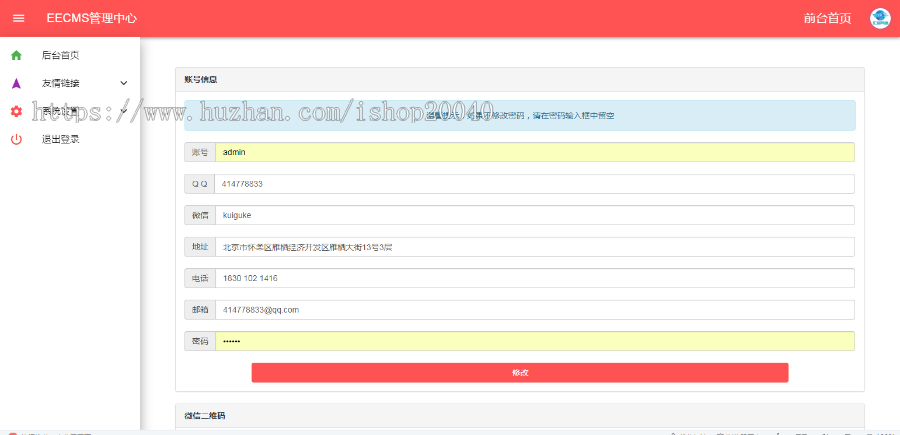
Task: Click the 邮箱 field label
Action: (200, 310)
